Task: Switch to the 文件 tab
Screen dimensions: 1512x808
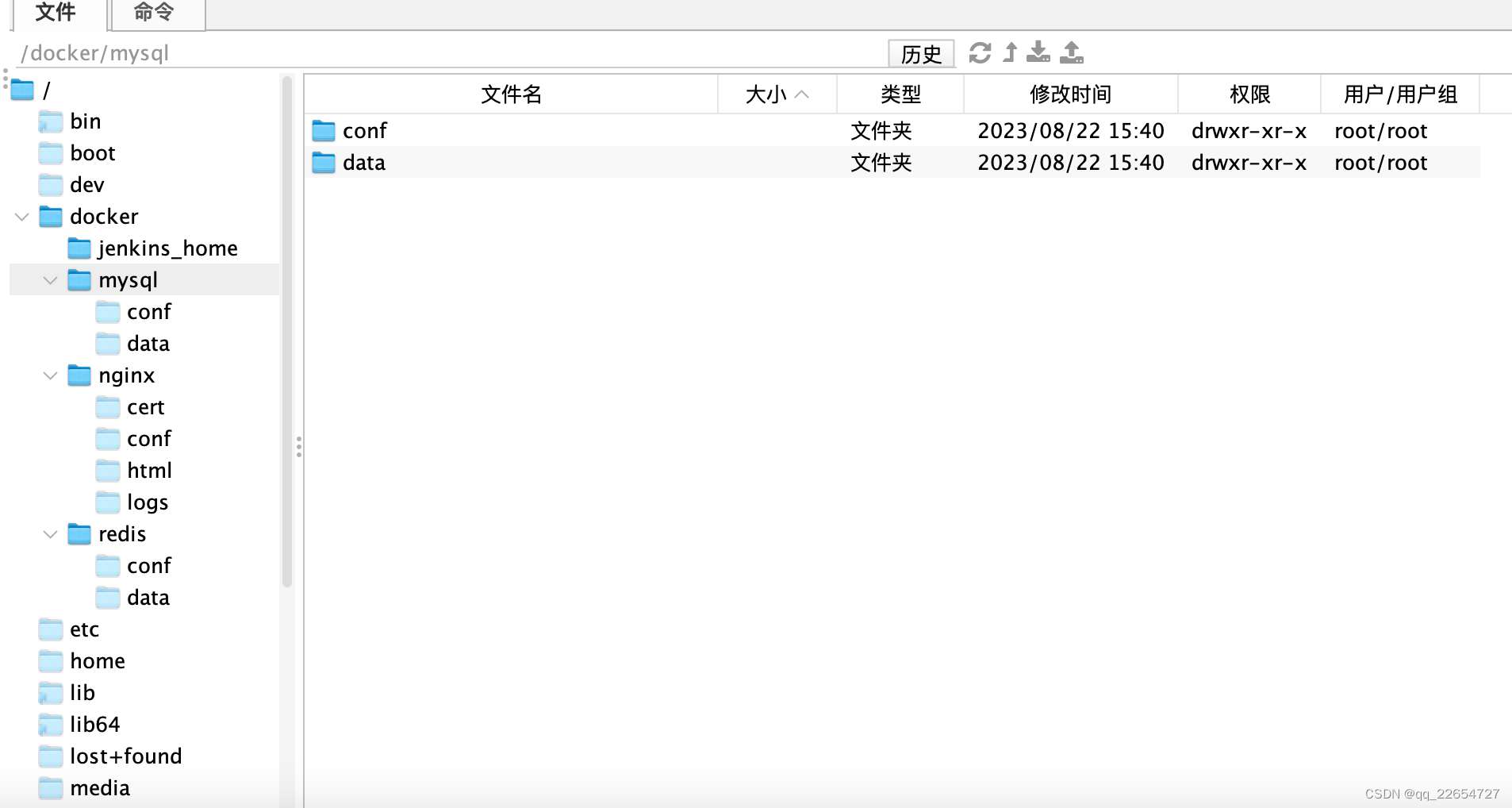Action: tap(58, 13)
